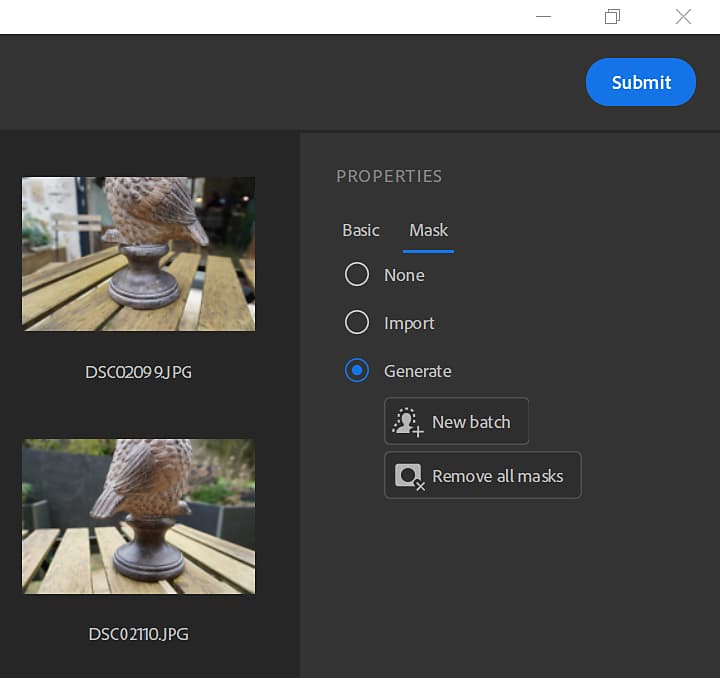Select the DSC02110.JPG thumbnail image

(x=139, y=516)
